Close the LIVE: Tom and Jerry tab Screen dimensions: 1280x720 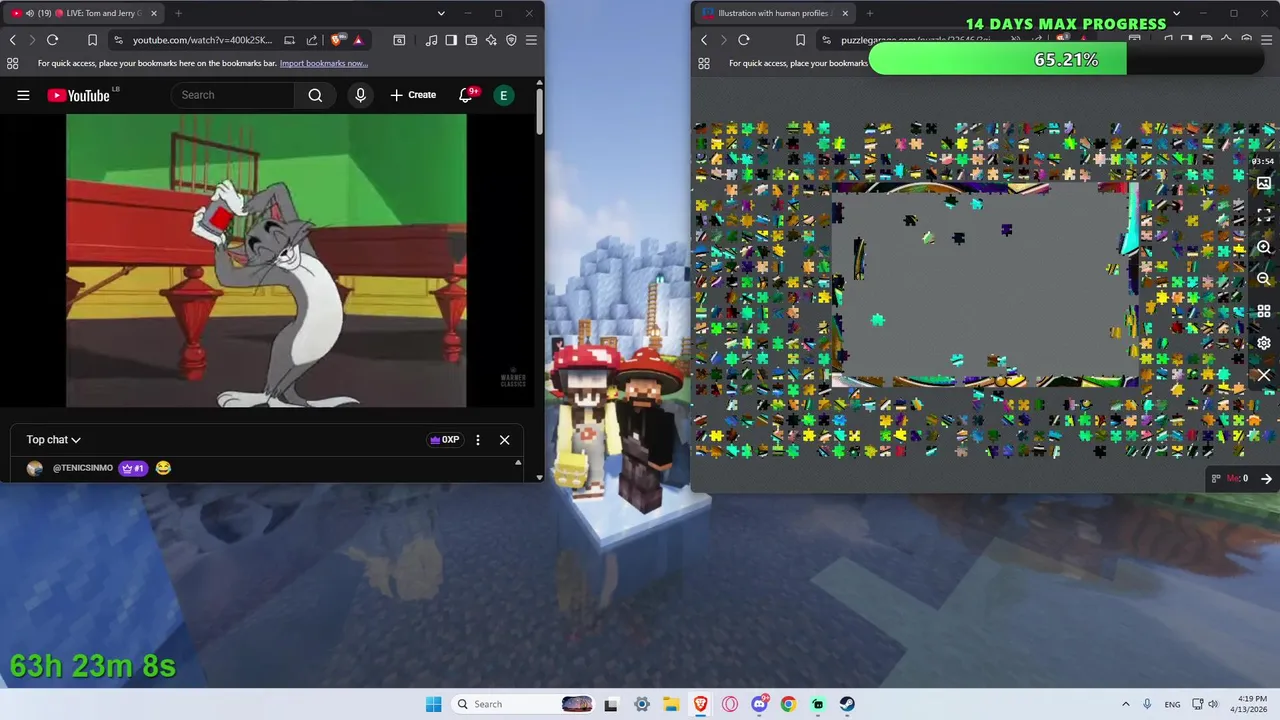(x=153, y=13)
